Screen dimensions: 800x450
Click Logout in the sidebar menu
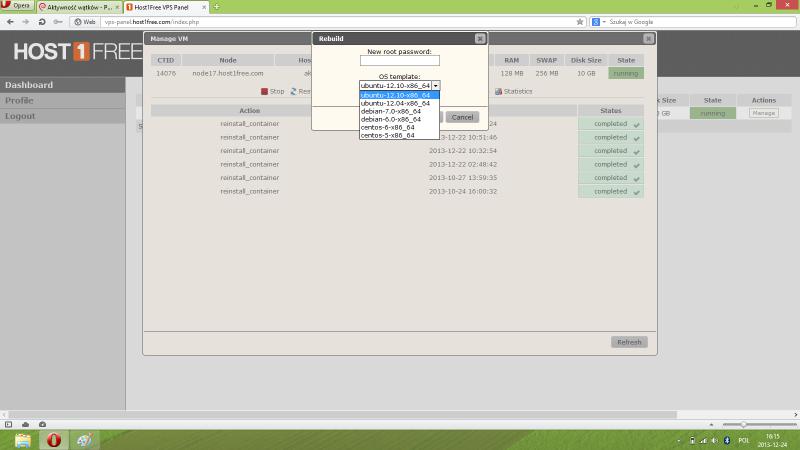20,116
